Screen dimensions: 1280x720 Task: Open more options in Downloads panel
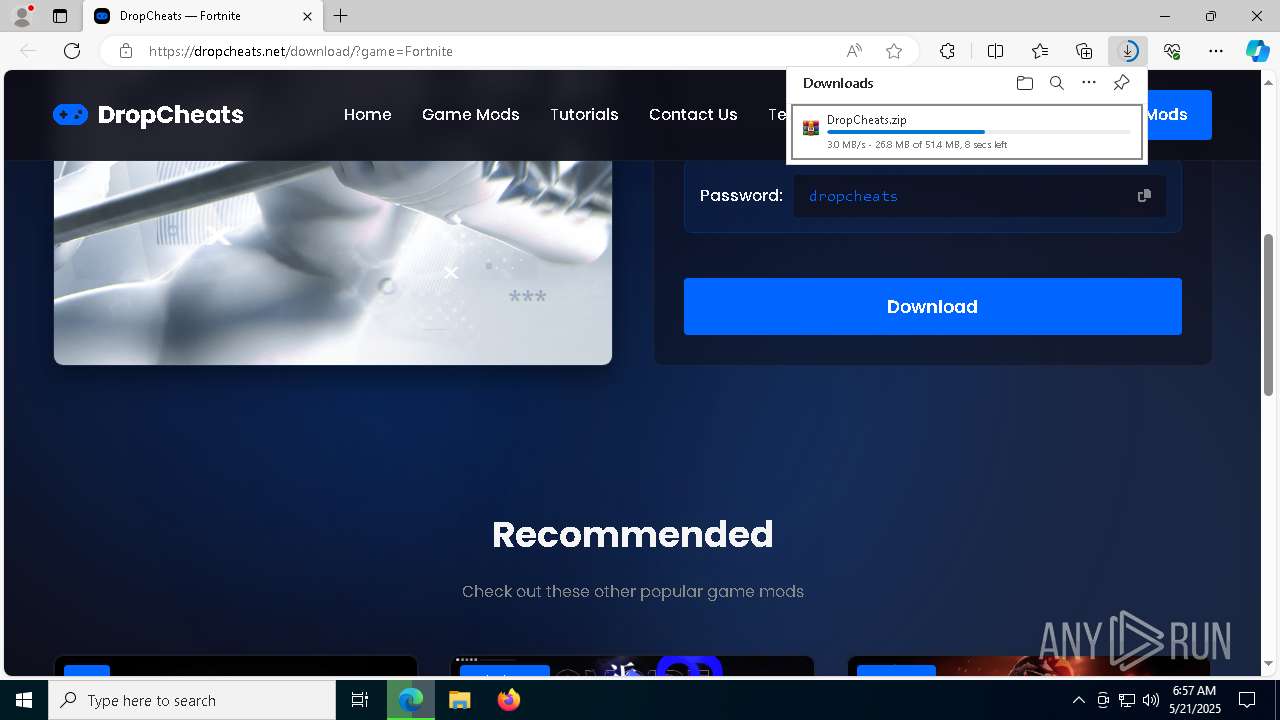coord(1089,83)
